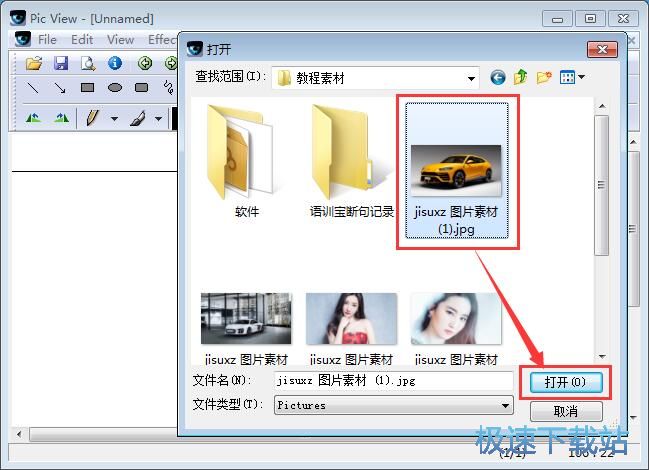
Task: Select the woman in red dress thumbnail
Action: pyautogui.click(x=351, y=319)
